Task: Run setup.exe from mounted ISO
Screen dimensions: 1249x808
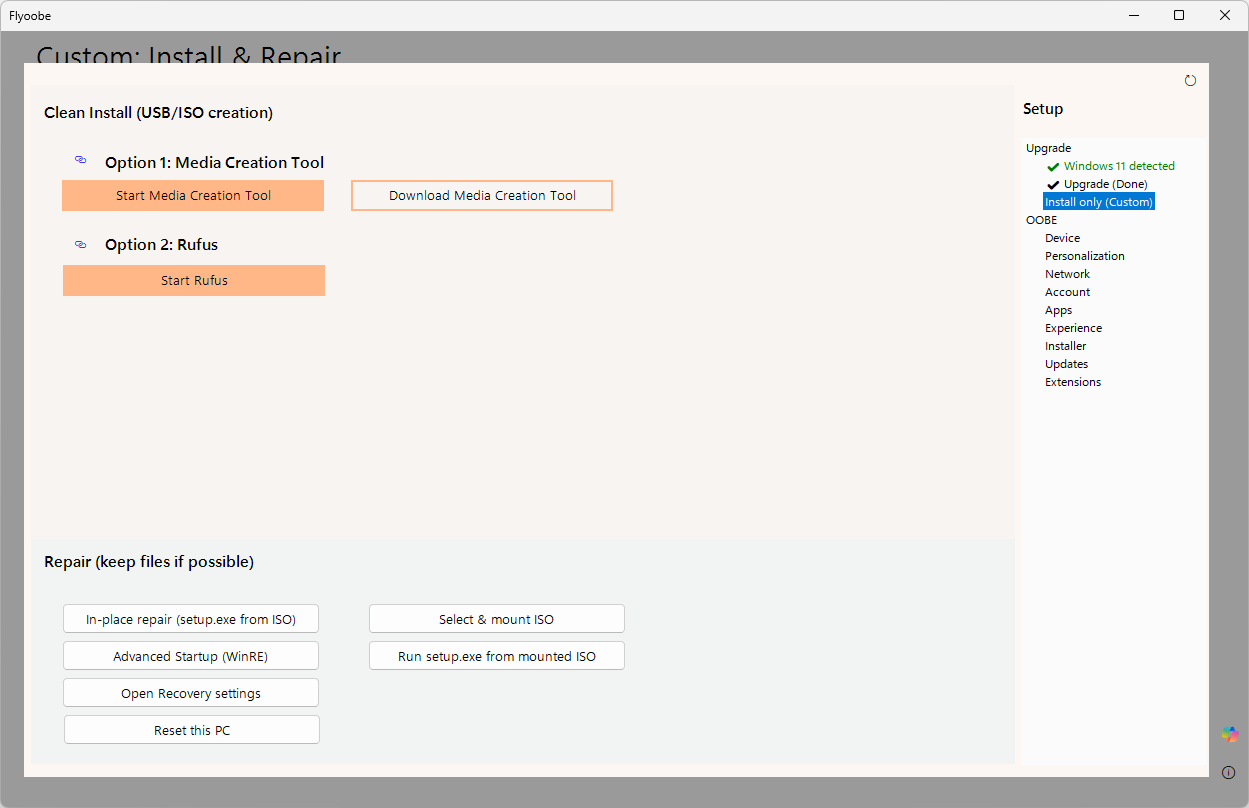Action: click(x=497, y=657)
